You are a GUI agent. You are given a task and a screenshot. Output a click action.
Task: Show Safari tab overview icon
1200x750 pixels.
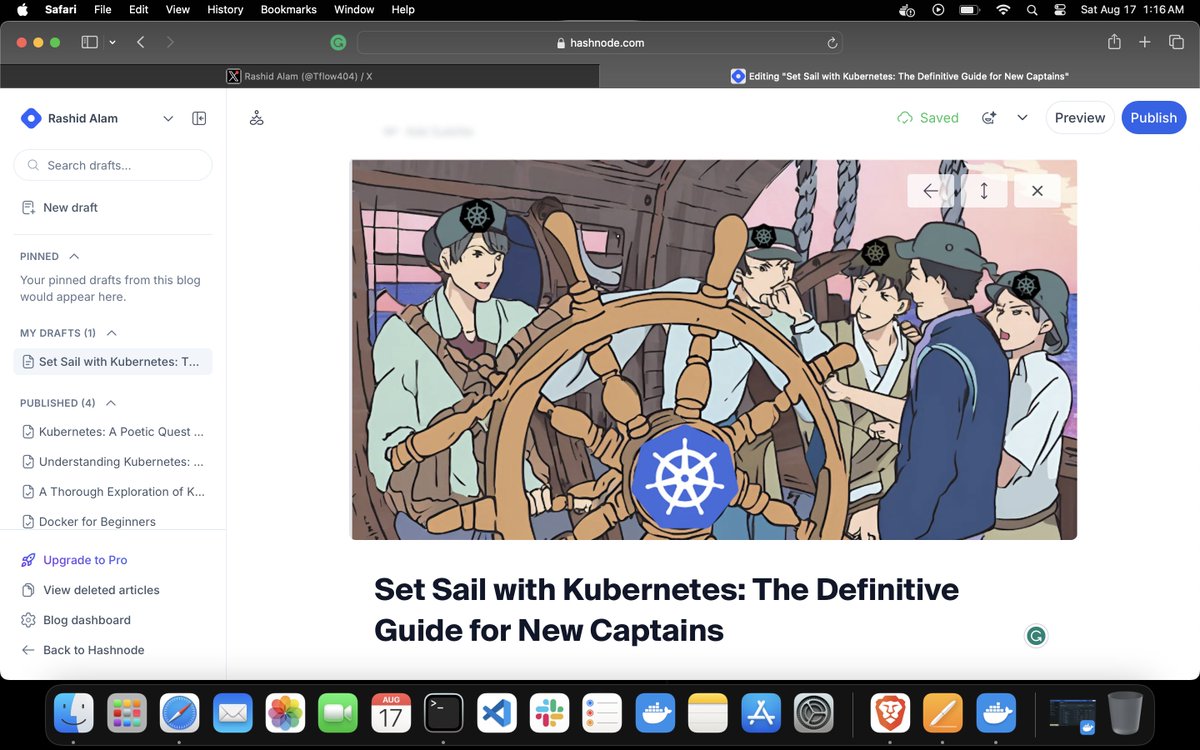point(1176,42)
